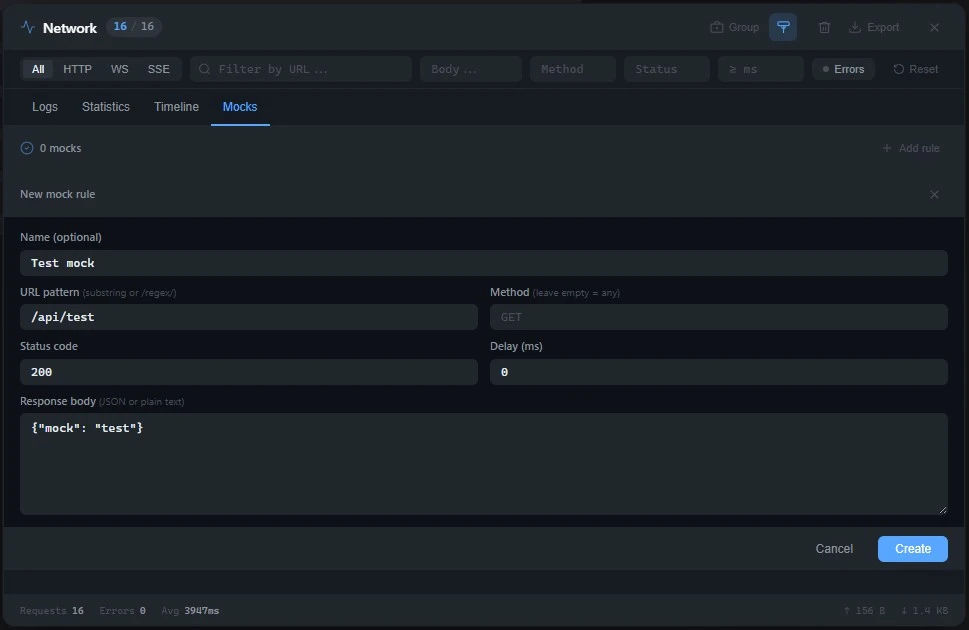Click the trash clear-requests icon
Image resolution: width=969 pixels, height=630 pixels.
click(824, 27)
